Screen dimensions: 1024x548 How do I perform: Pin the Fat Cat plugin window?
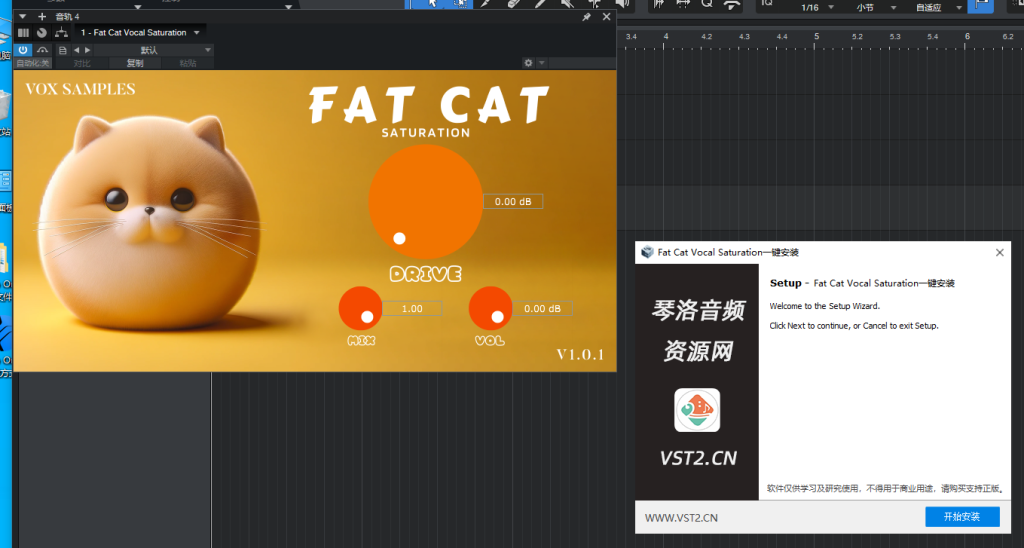click(586, 17)
